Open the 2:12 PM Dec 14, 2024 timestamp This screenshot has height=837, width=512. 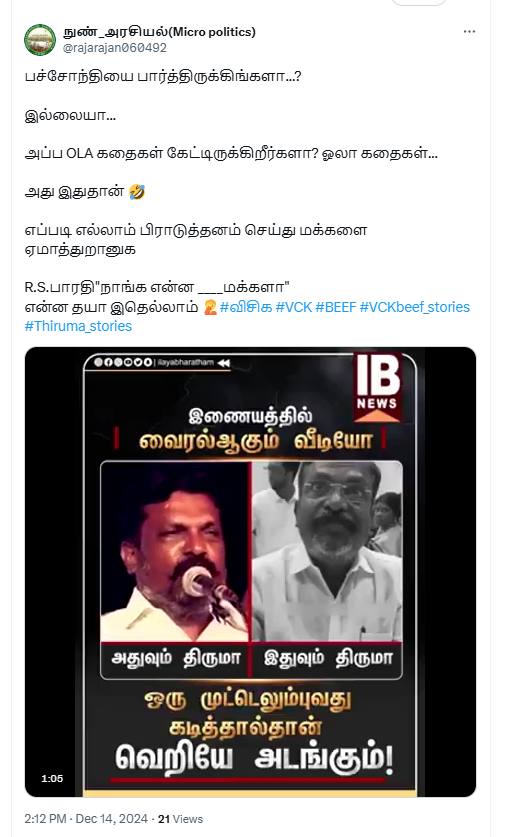click(86, 819)
